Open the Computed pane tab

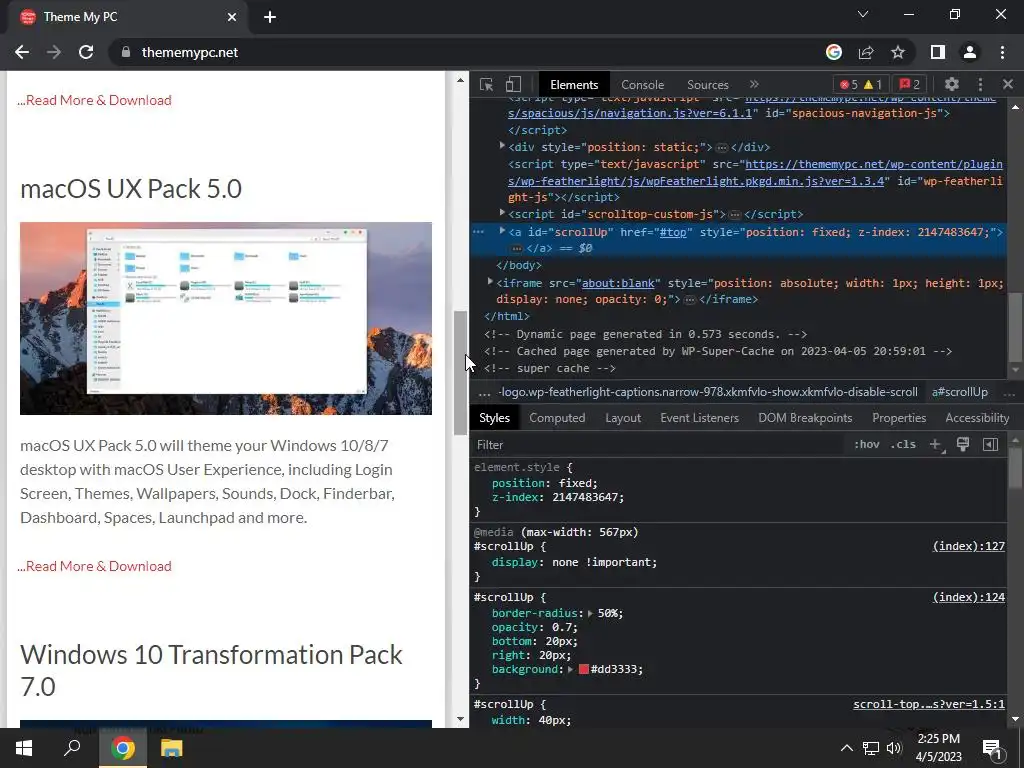point(557,418)
